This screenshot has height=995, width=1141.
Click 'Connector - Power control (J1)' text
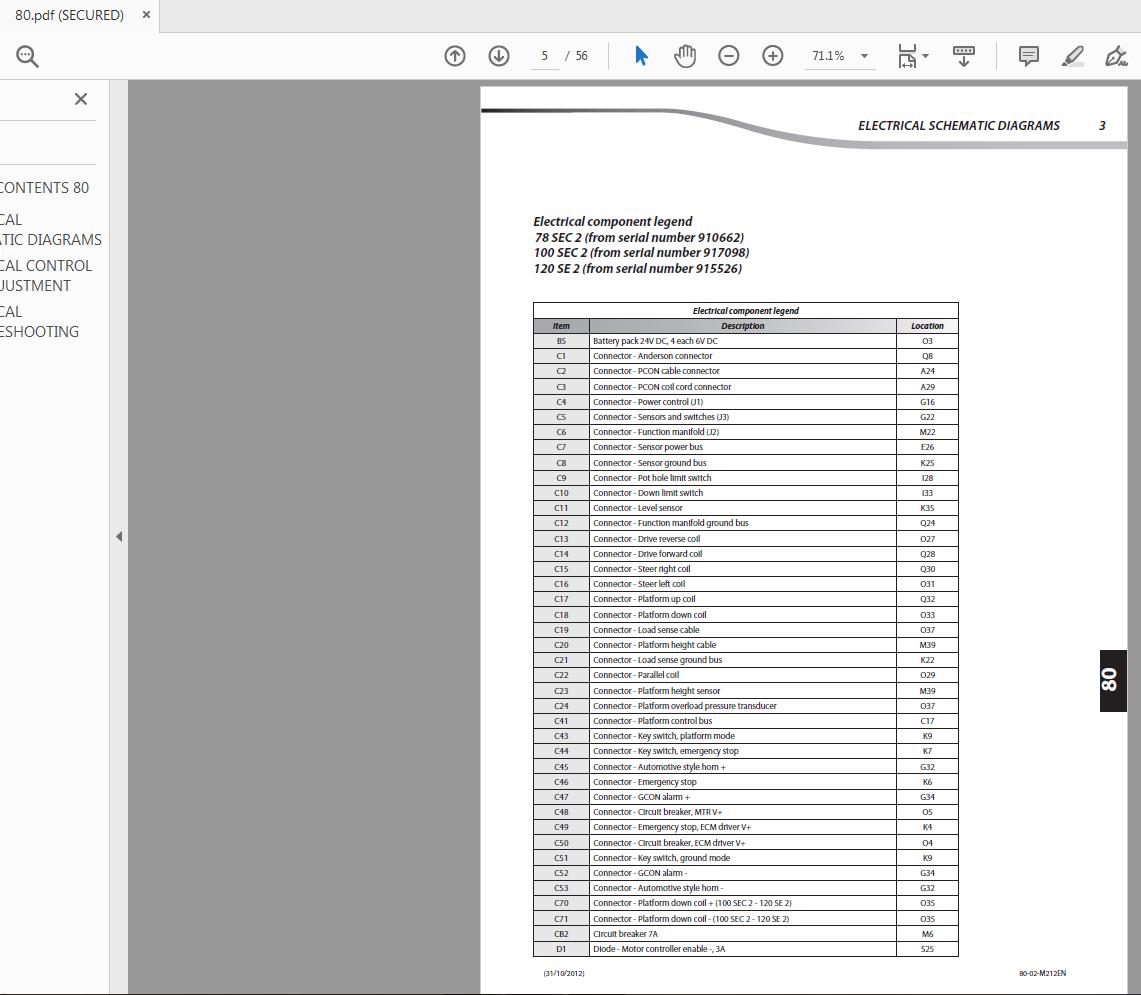pyautogui.click(x=648, y=402)
